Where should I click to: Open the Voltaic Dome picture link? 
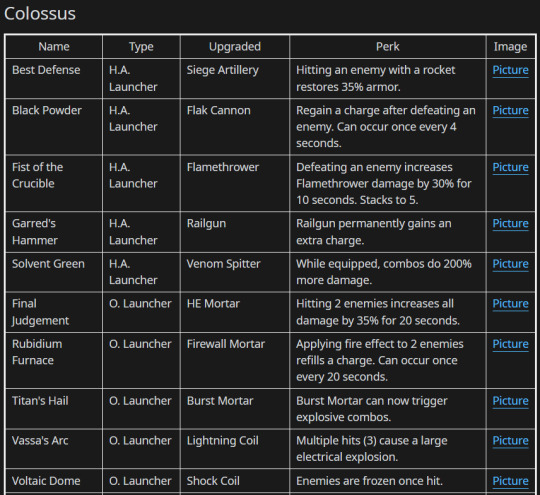pyautogui.click(x=510, y=481)
